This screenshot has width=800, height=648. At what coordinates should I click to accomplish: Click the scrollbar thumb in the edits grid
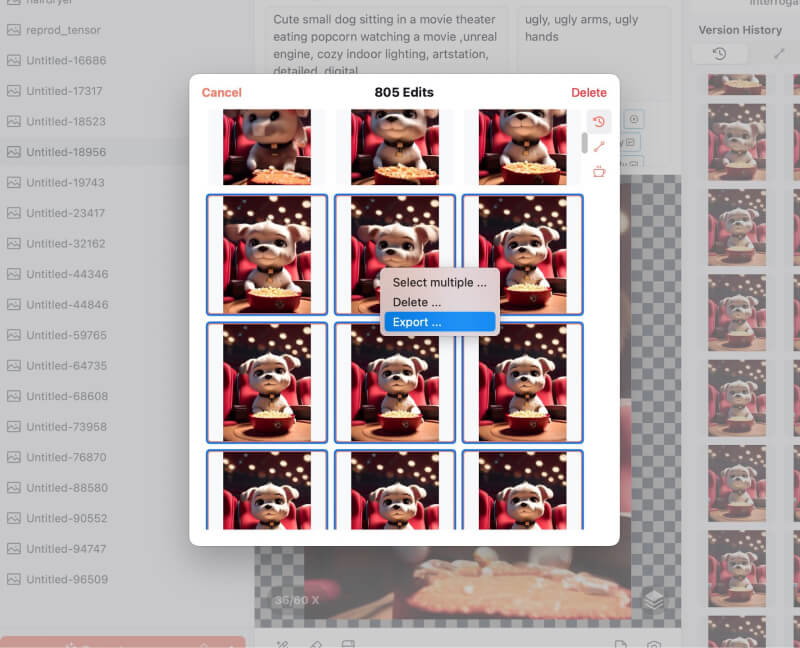(x=585, y=142)
